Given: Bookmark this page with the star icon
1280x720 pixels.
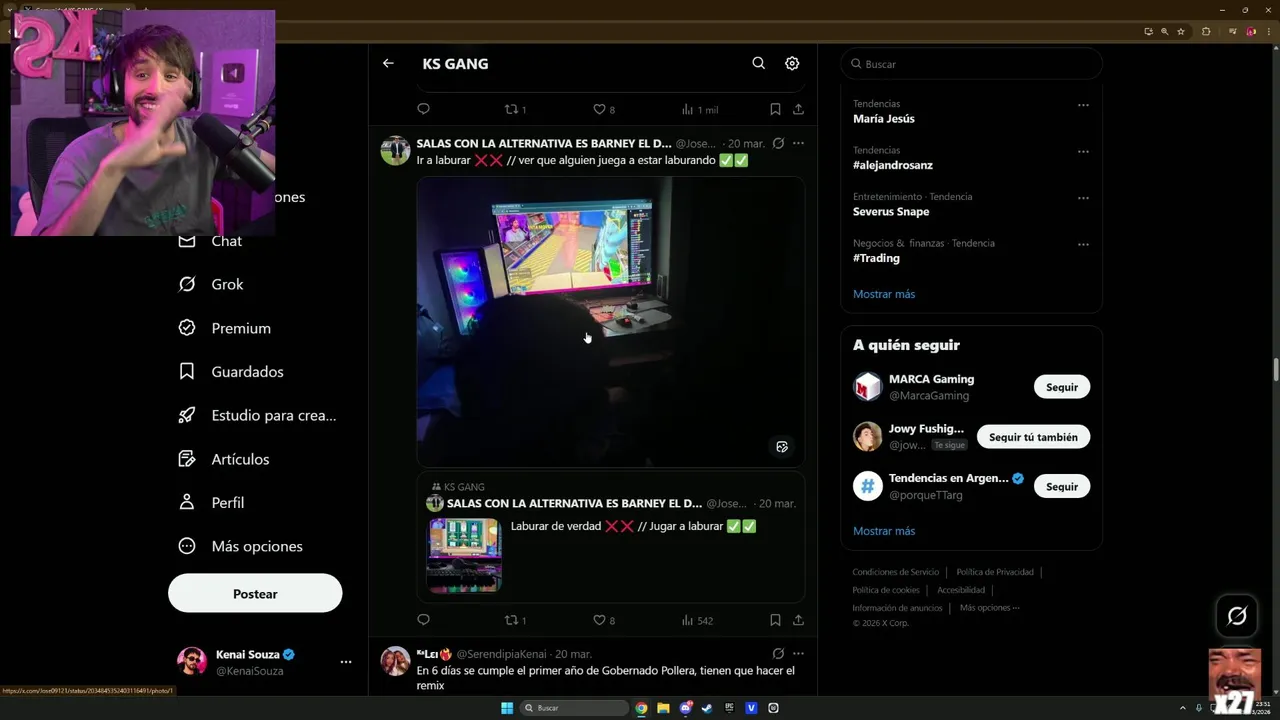Looking at the screenshot, I should 1181,31.
